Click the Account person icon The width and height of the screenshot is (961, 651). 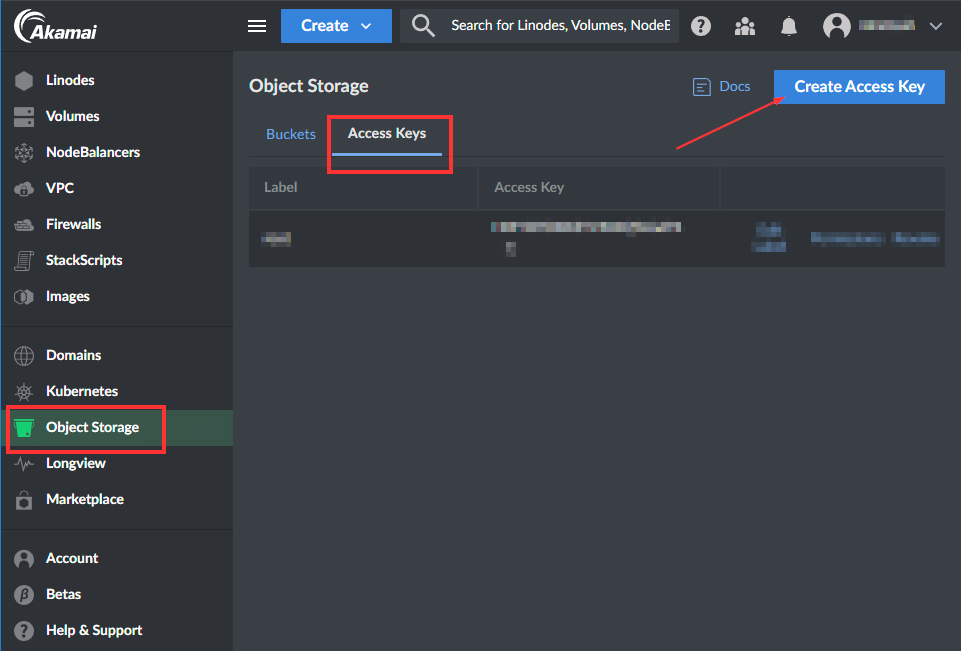pos(24,559)
